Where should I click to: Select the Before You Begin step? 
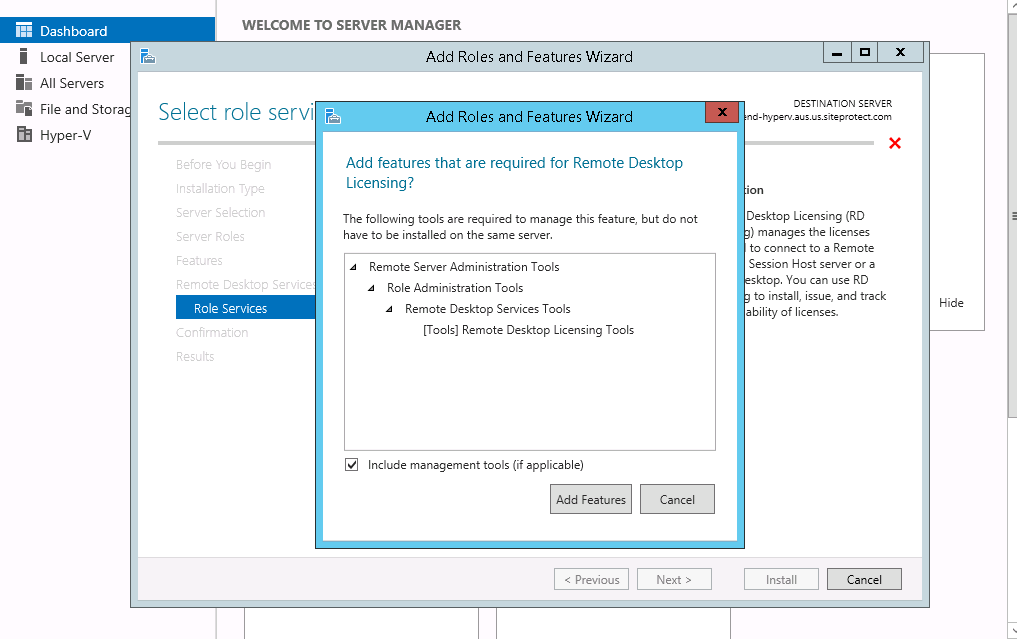(x=223, y=165)
